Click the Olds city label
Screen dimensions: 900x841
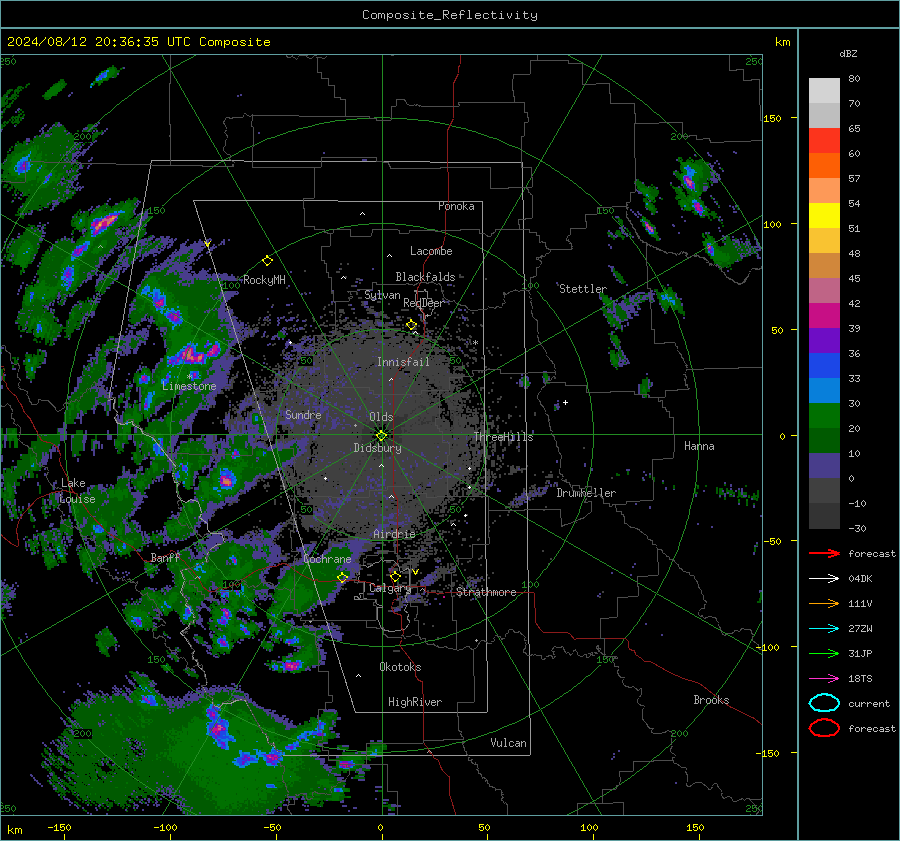point(381,417)
